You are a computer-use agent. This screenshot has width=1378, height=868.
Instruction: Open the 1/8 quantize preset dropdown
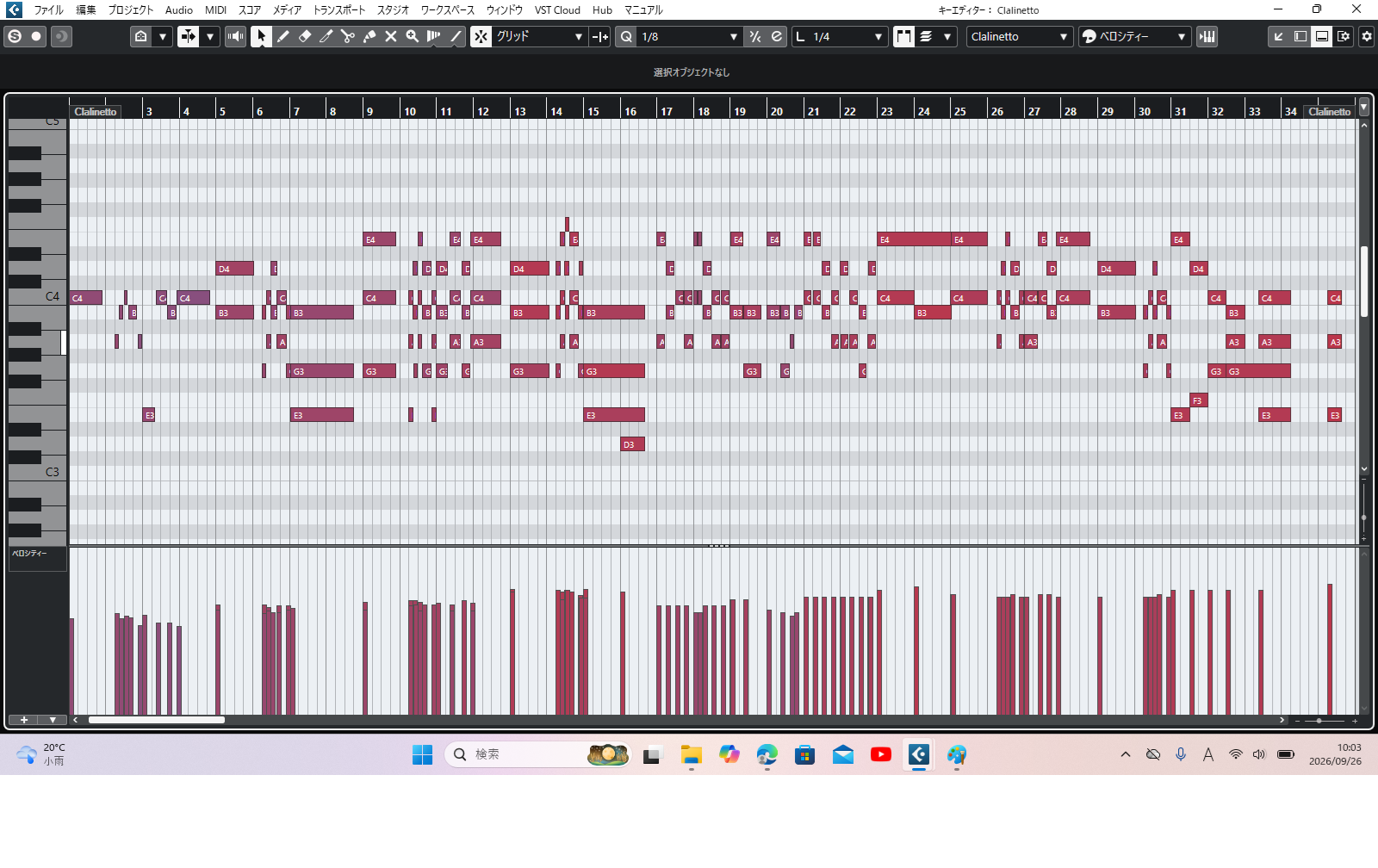click(689, 36)
